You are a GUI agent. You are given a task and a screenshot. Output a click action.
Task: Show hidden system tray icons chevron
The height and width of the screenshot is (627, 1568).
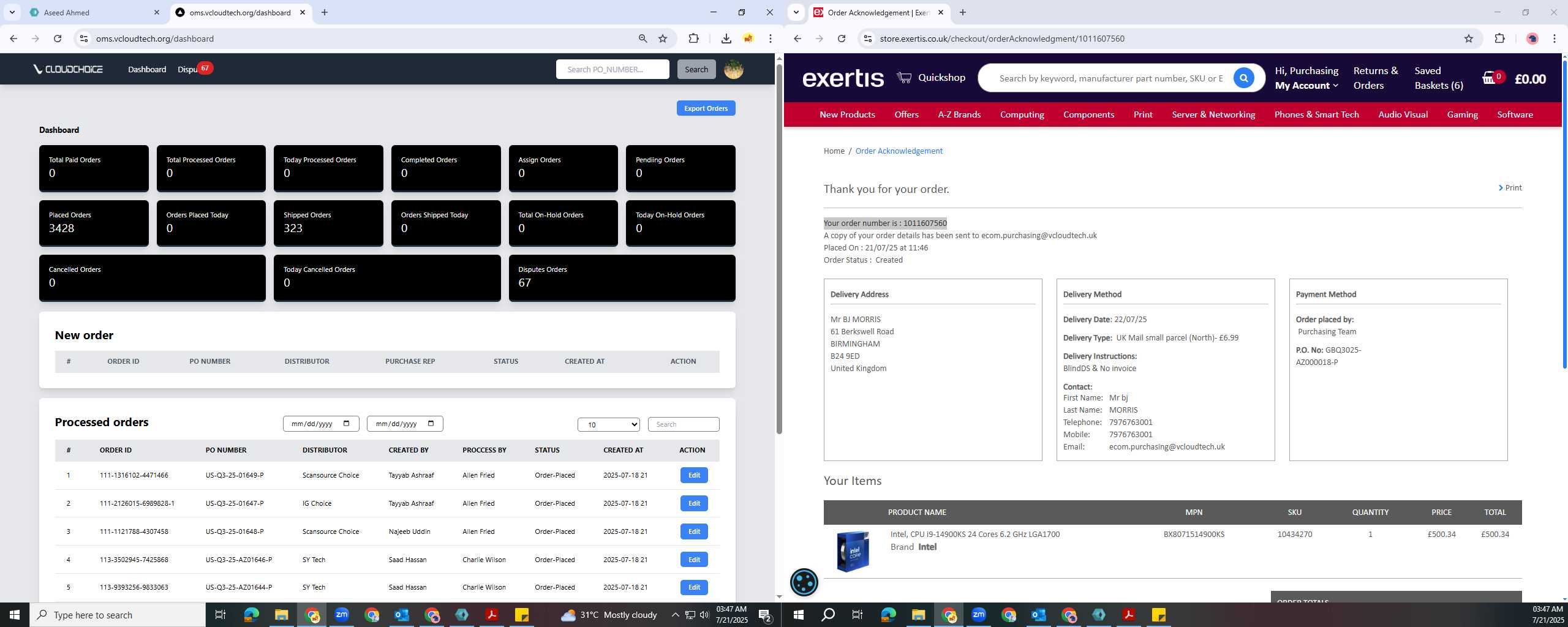[x=675, y=615]
